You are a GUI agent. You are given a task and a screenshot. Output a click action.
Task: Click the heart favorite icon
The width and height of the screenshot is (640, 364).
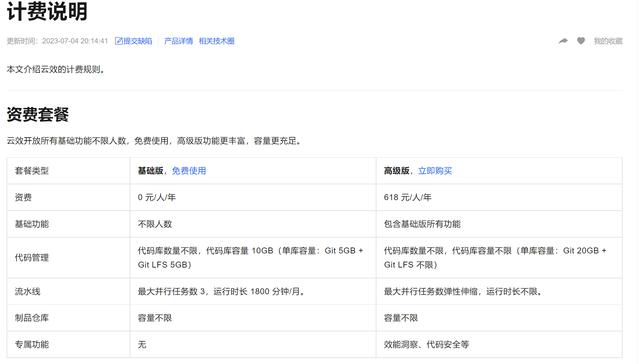coord(581,41)
